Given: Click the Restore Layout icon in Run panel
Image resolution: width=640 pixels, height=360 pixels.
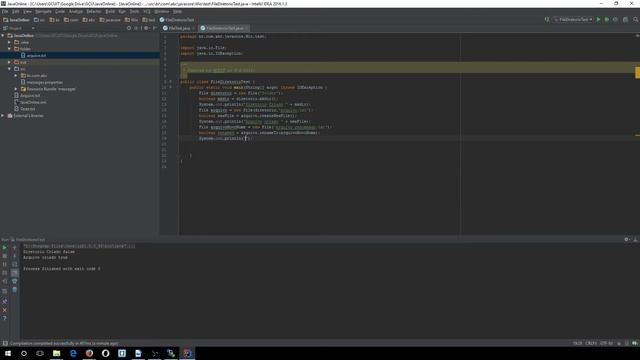Looking at the screenshot, I should pyautogui.click(x=5, y=291).
